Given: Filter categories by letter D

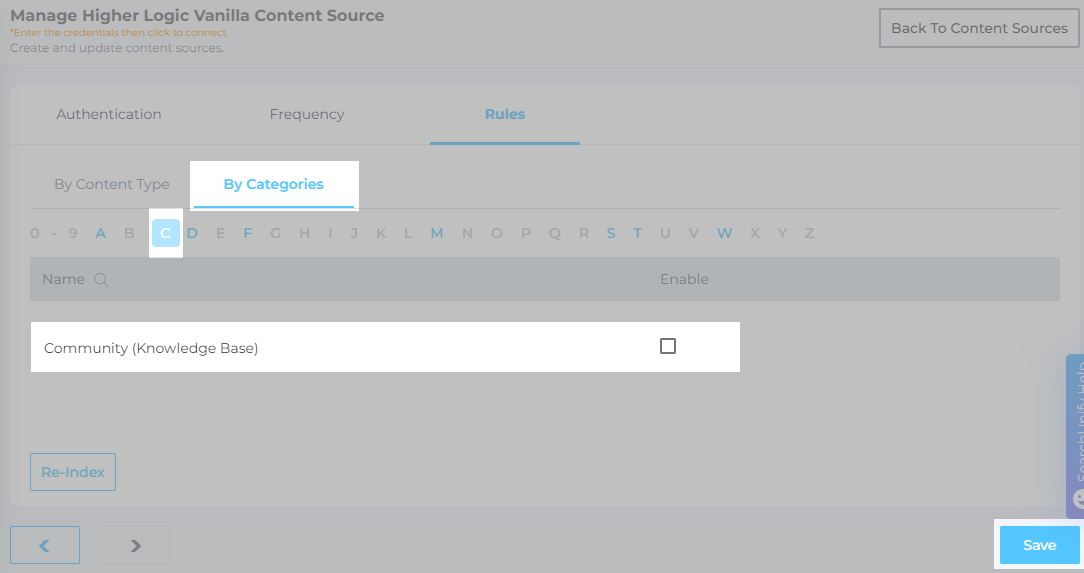Looking at the screenshot, I should click(193, 233).
